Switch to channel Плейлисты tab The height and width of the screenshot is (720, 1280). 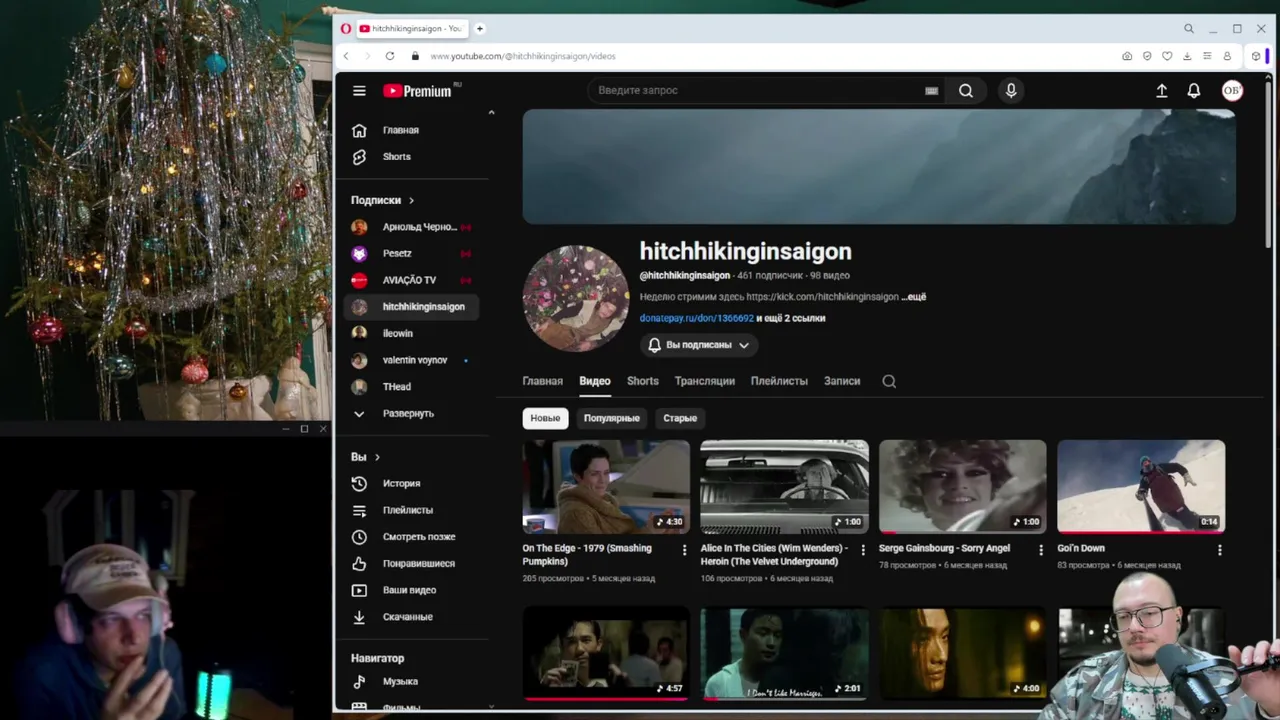click(x=779, y=381)
